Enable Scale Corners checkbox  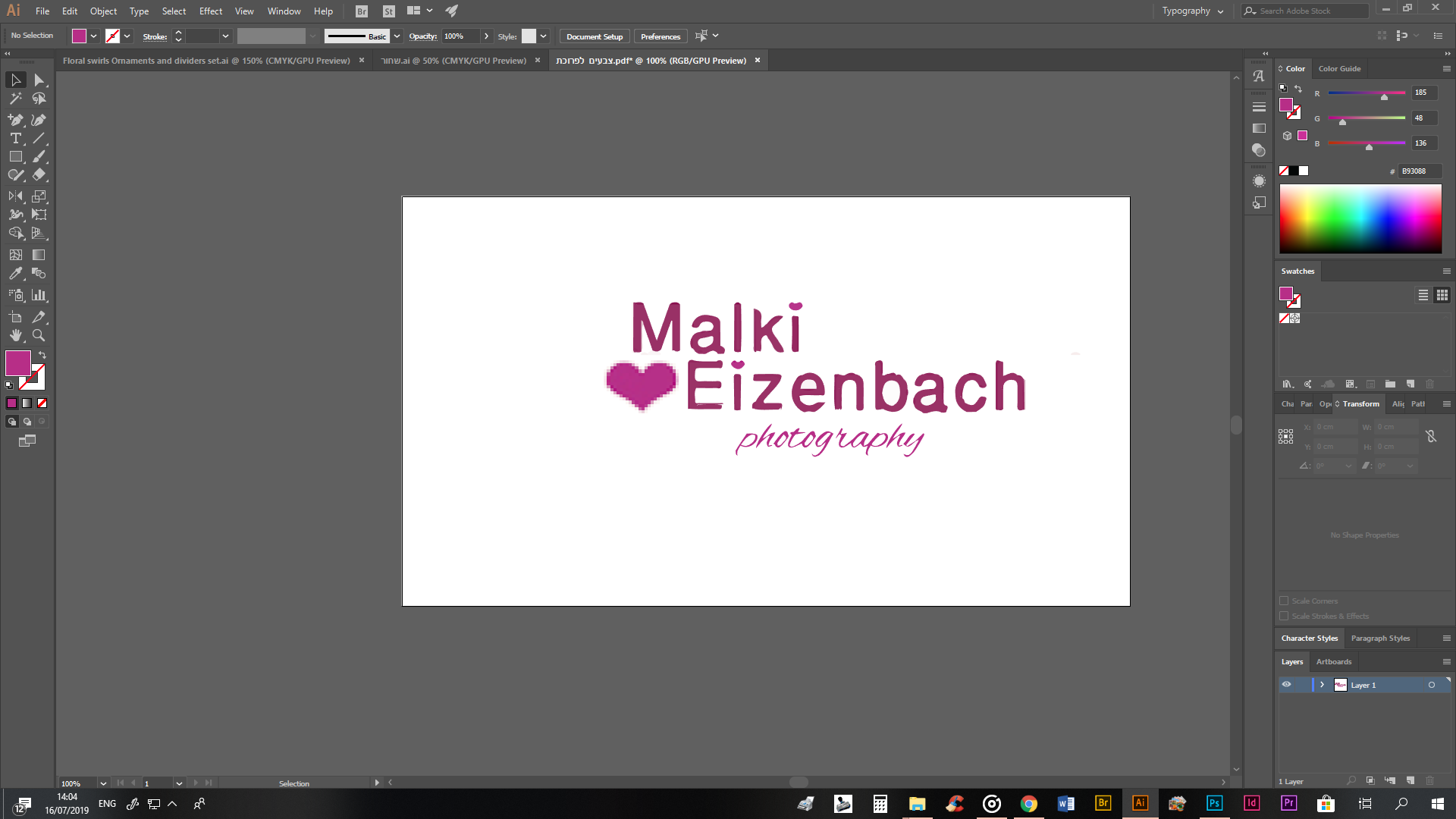1284,601
